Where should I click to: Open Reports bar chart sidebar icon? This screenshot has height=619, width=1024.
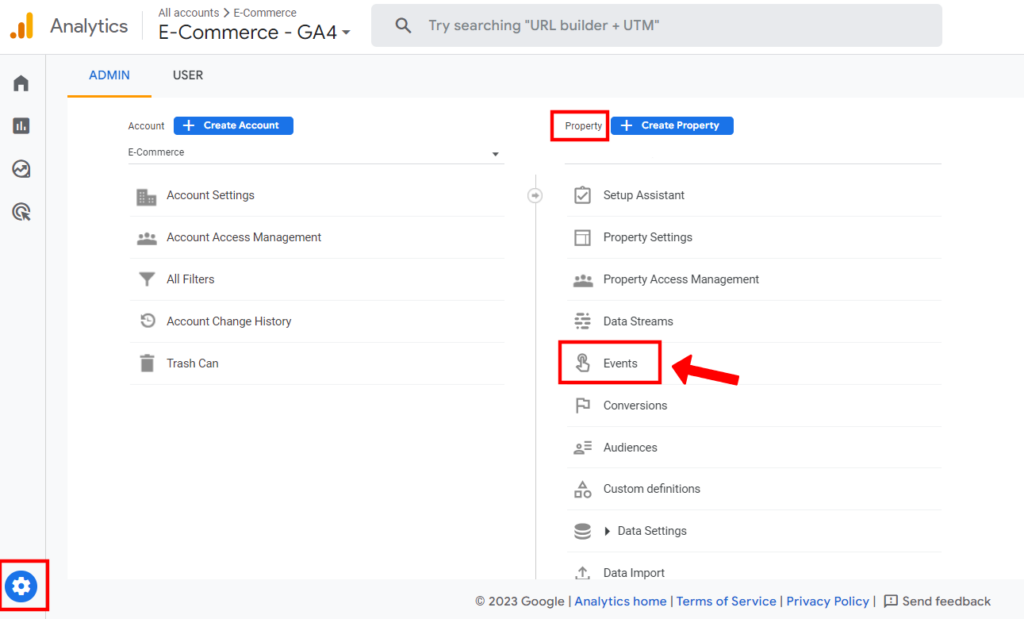[21, 126]
